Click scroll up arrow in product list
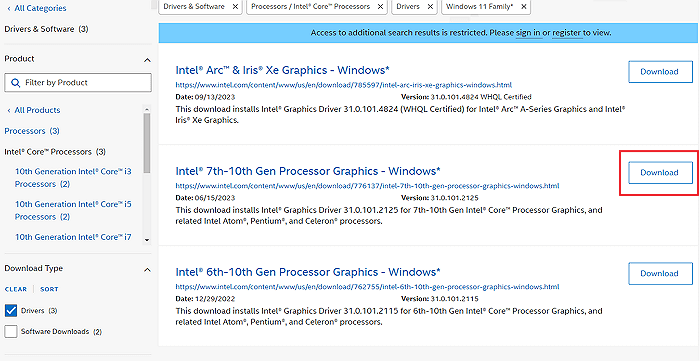This screenshot has width=700, height=361. [147, 109]
